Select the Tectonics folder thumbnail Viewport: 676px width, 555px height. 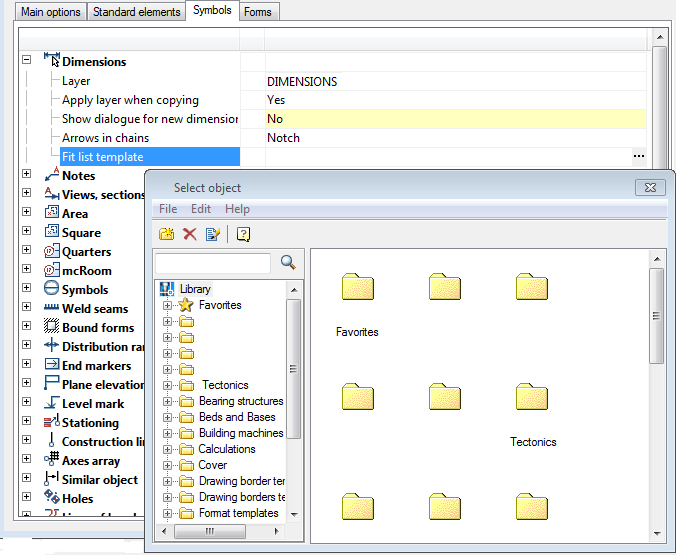tap(532, 397)
